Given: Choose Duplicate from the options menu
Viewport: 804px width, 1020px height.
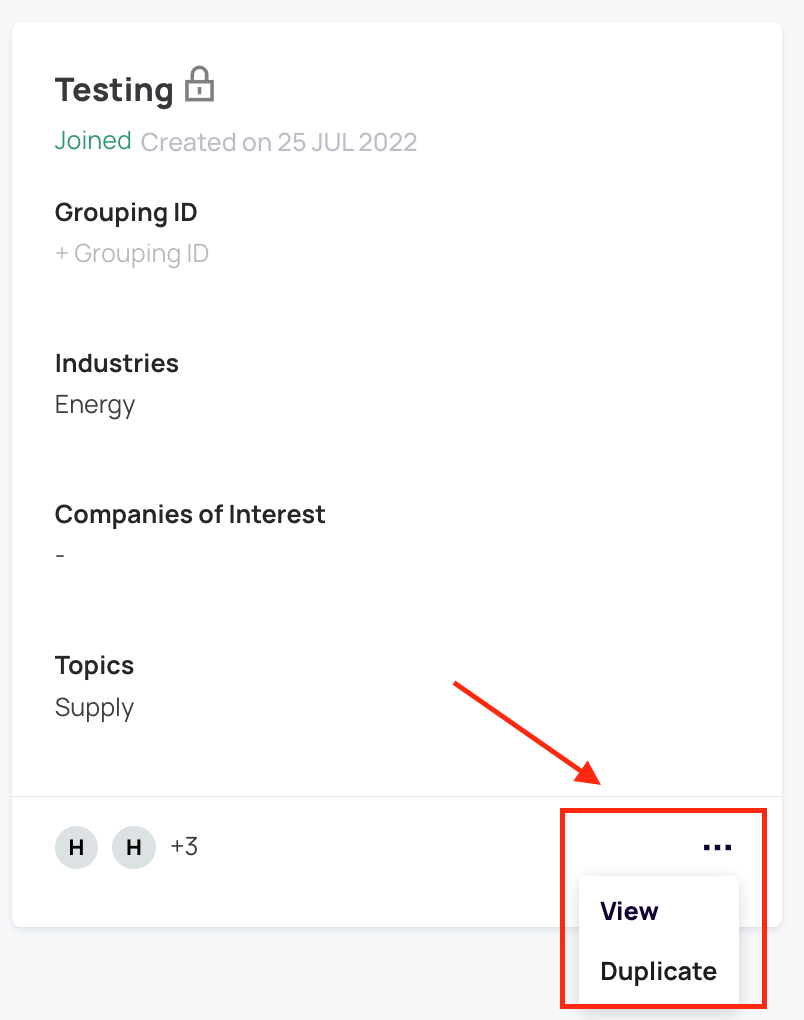Looking at the screenshot, I should click(658, 971).
